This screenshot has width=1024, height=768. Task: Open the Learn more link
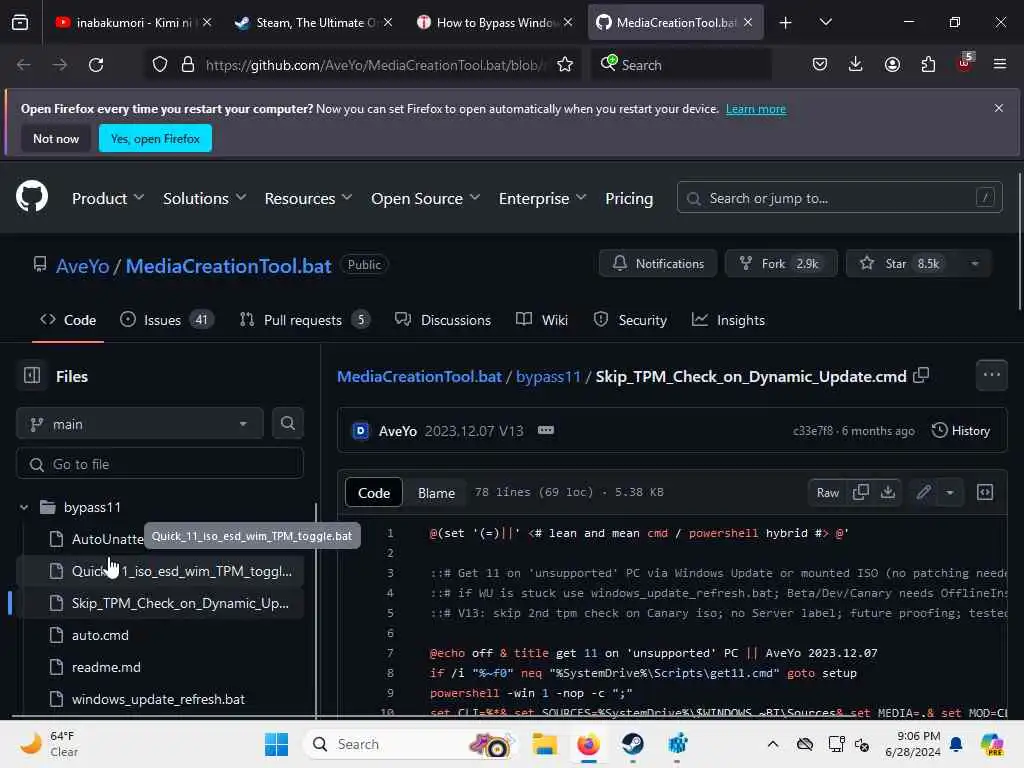click(756, 109)
